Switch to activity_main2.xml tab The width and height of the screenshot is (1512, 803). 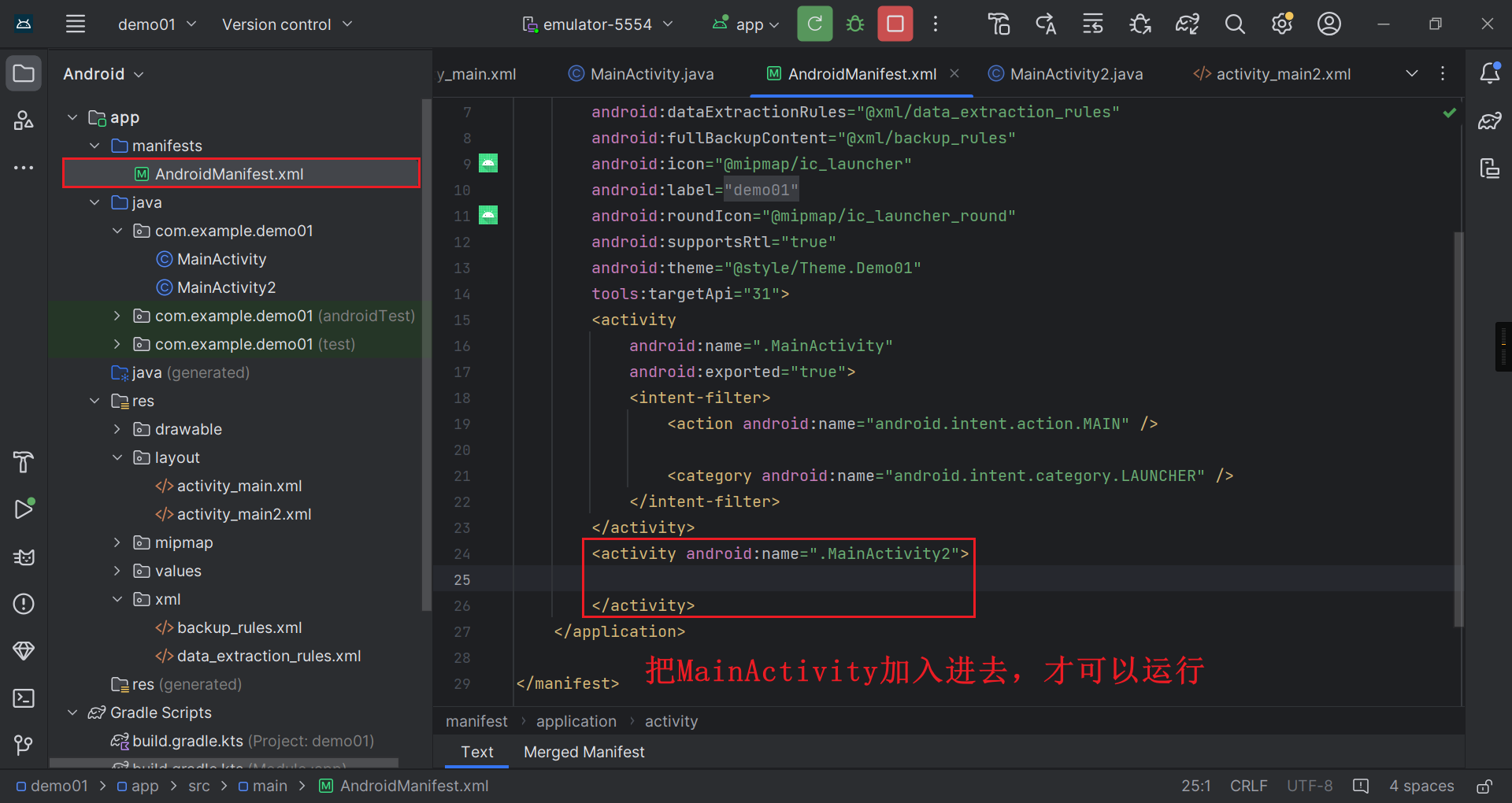1272,74
